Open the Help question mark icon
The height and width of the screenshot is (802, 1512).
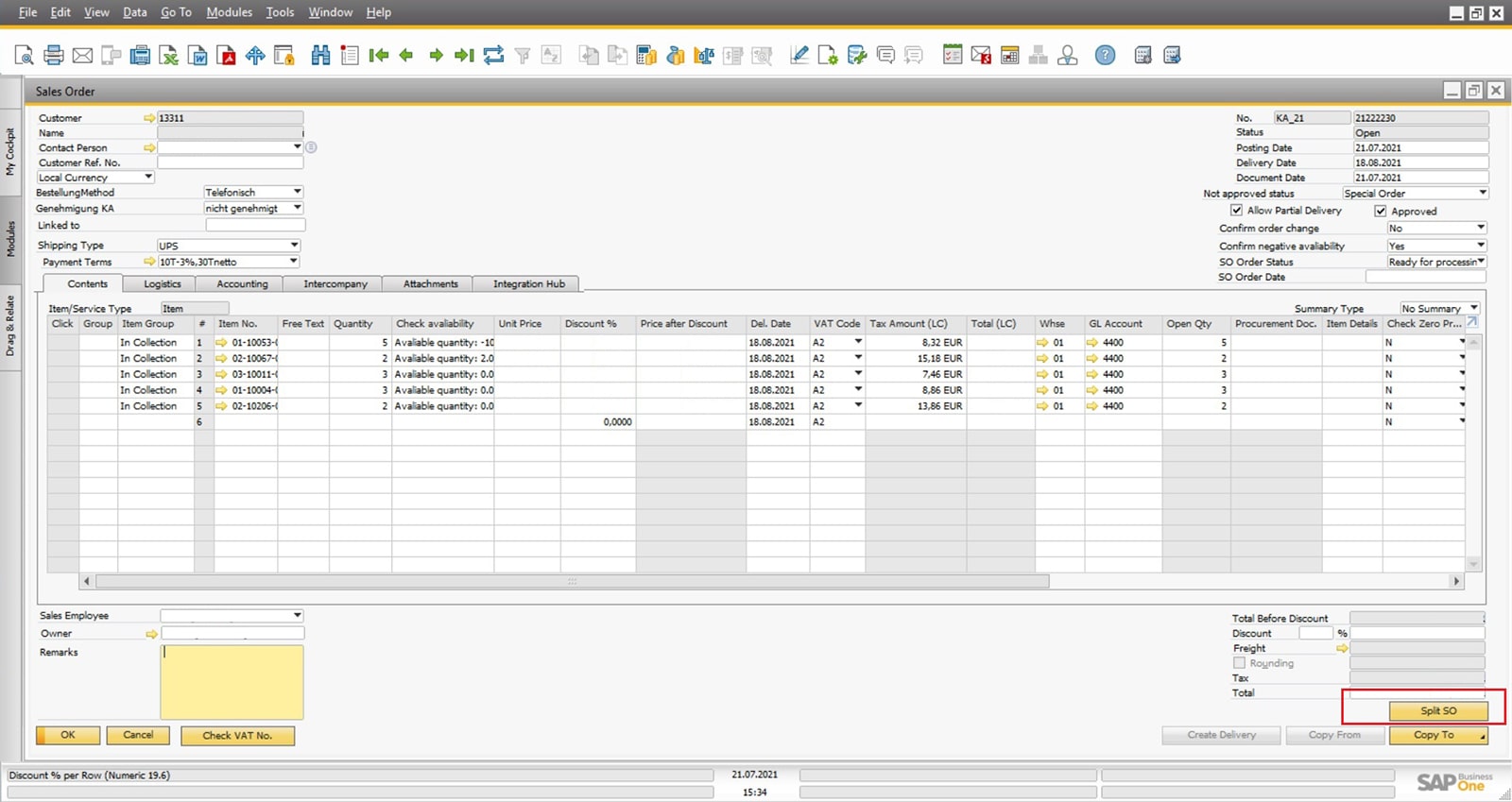(x=1105, y=56)
